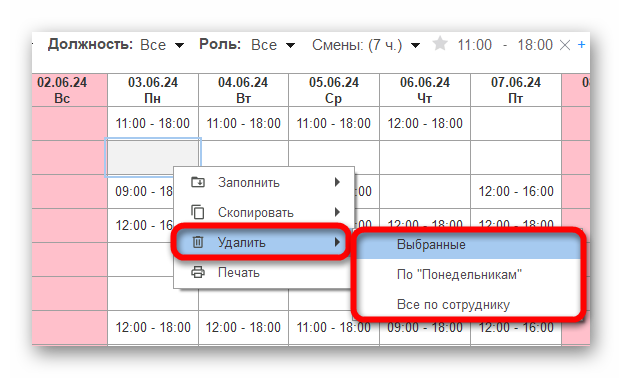Click the printer icon beside Печать
622x378 pixels.
(198, 272)
